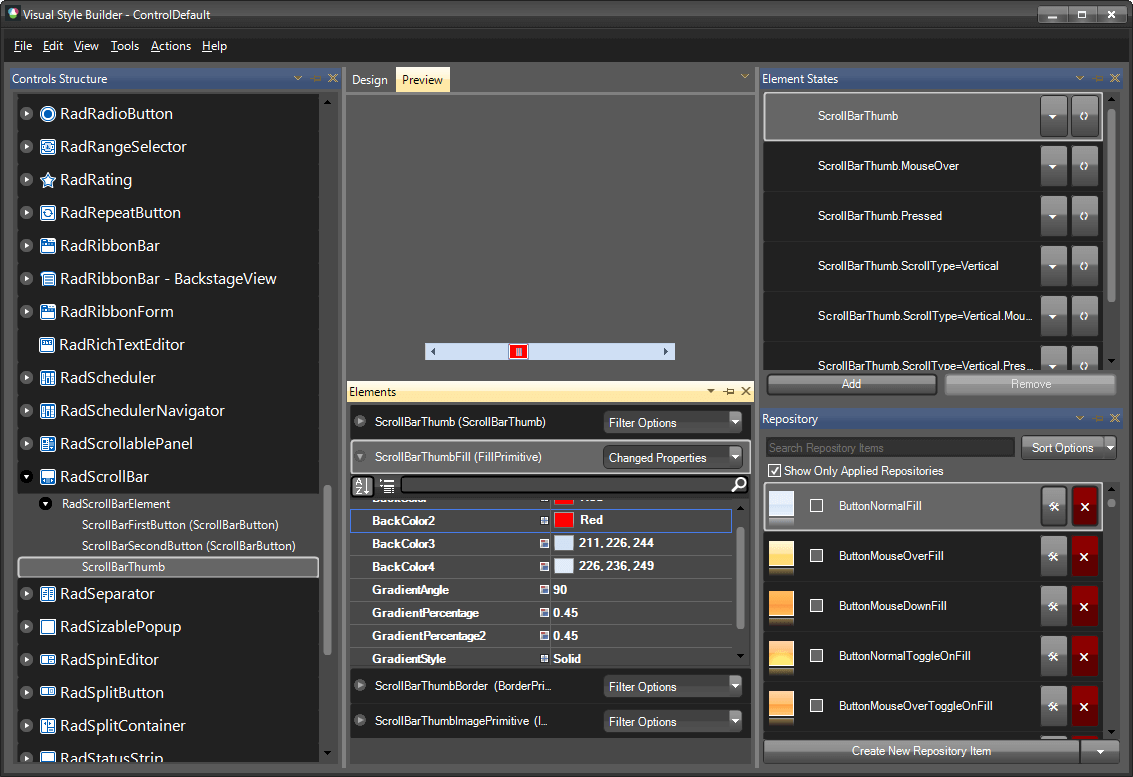Toggle Show Only Applied Repositories
Image resolution: width=1133 pixels, height=777 pixels.
(774, 470)
